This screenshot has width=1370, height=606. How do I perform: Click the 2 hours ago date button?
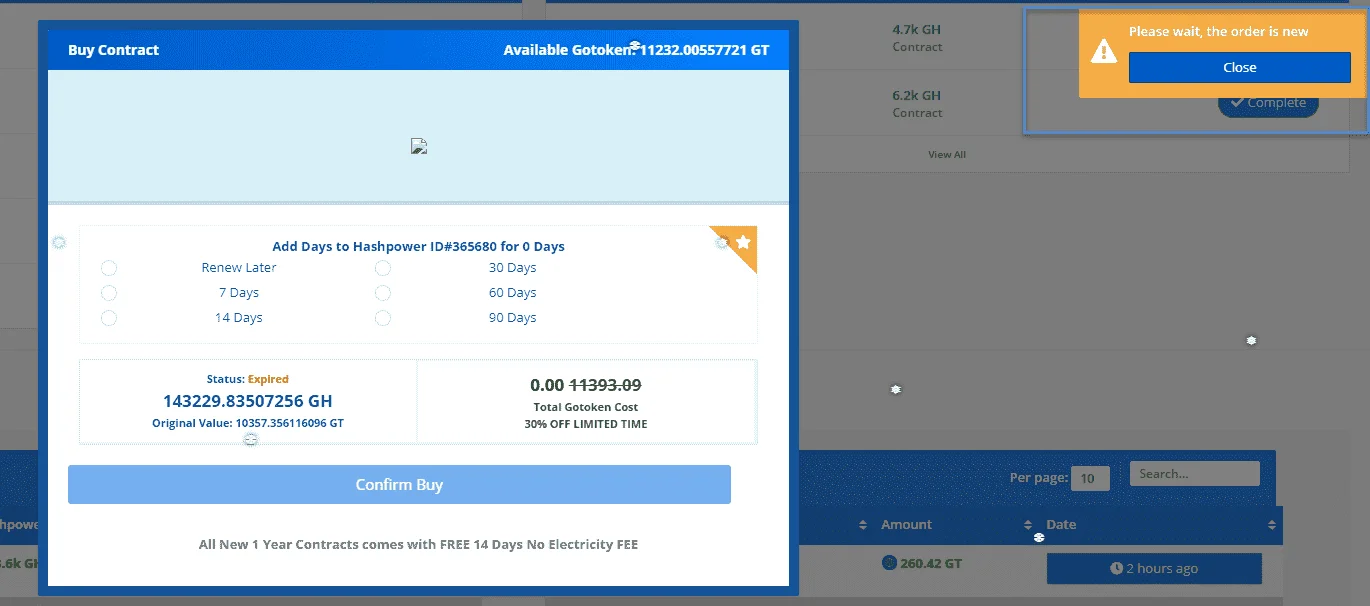[1154, 568]
